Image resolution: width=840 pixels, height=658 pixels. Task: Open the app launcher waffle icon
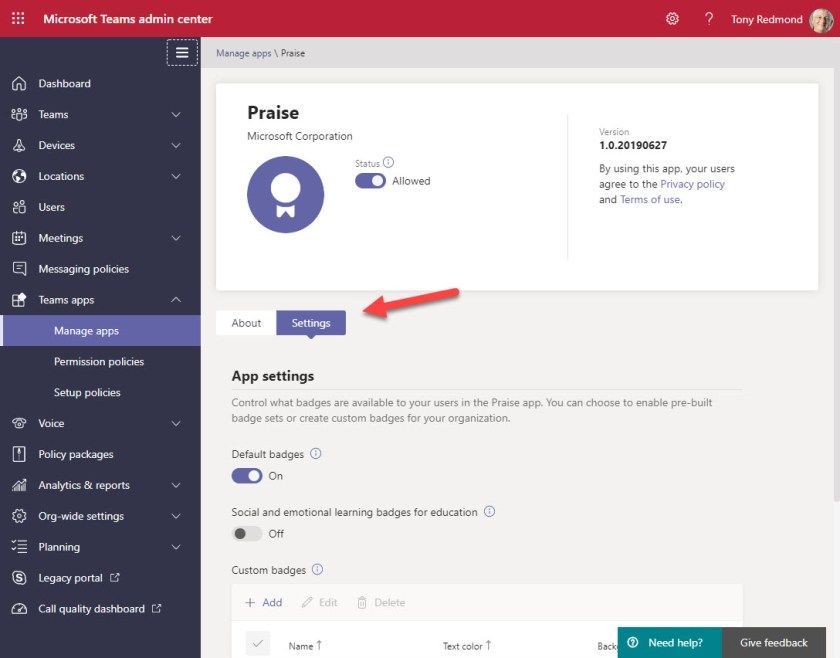pyautogui.click(x=17, y=18)
